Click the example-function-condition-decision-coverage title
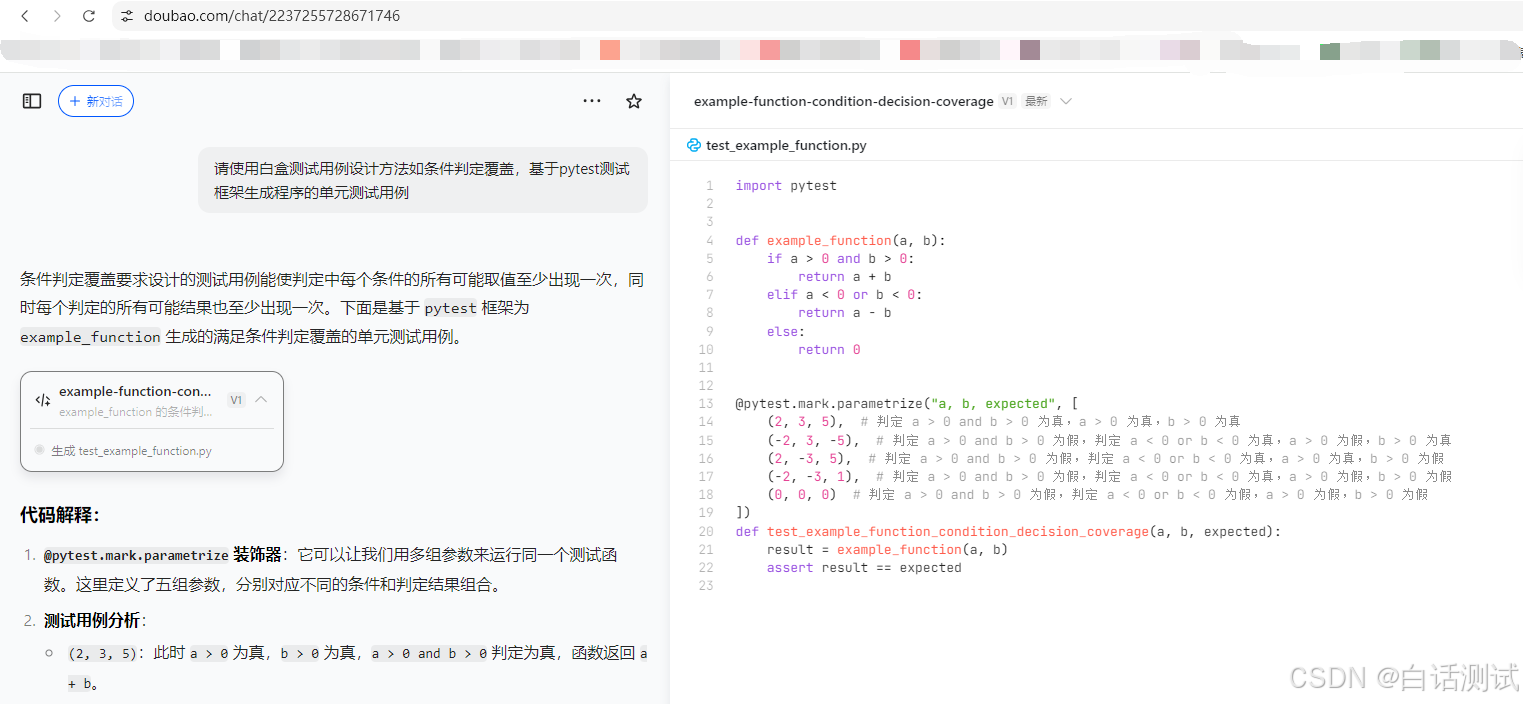The image size is (1523, 704). pos(843,101)
